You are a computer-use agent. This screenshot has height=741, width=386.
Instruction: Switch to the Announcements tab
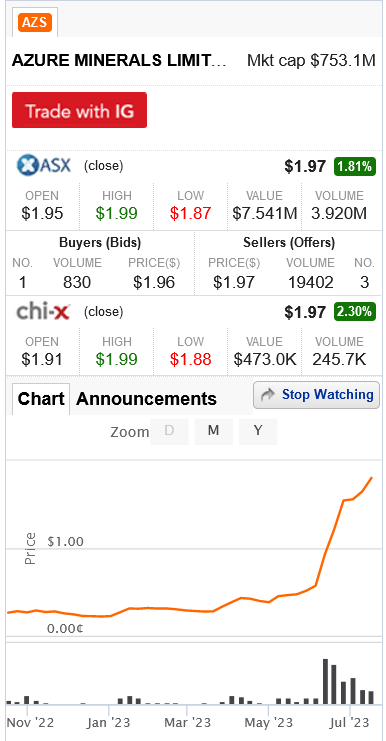(146, 399)
